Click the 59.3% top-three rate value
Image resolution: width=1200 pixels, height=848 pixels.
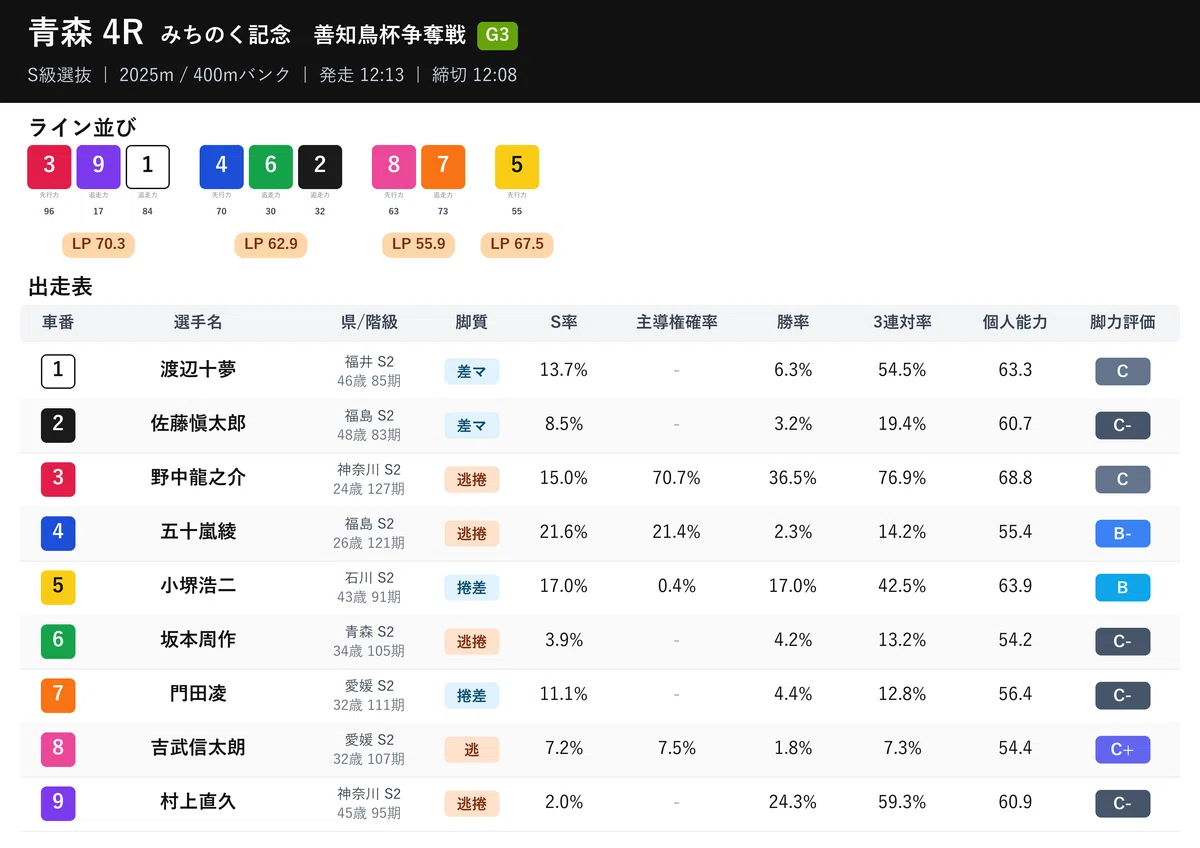902,802
